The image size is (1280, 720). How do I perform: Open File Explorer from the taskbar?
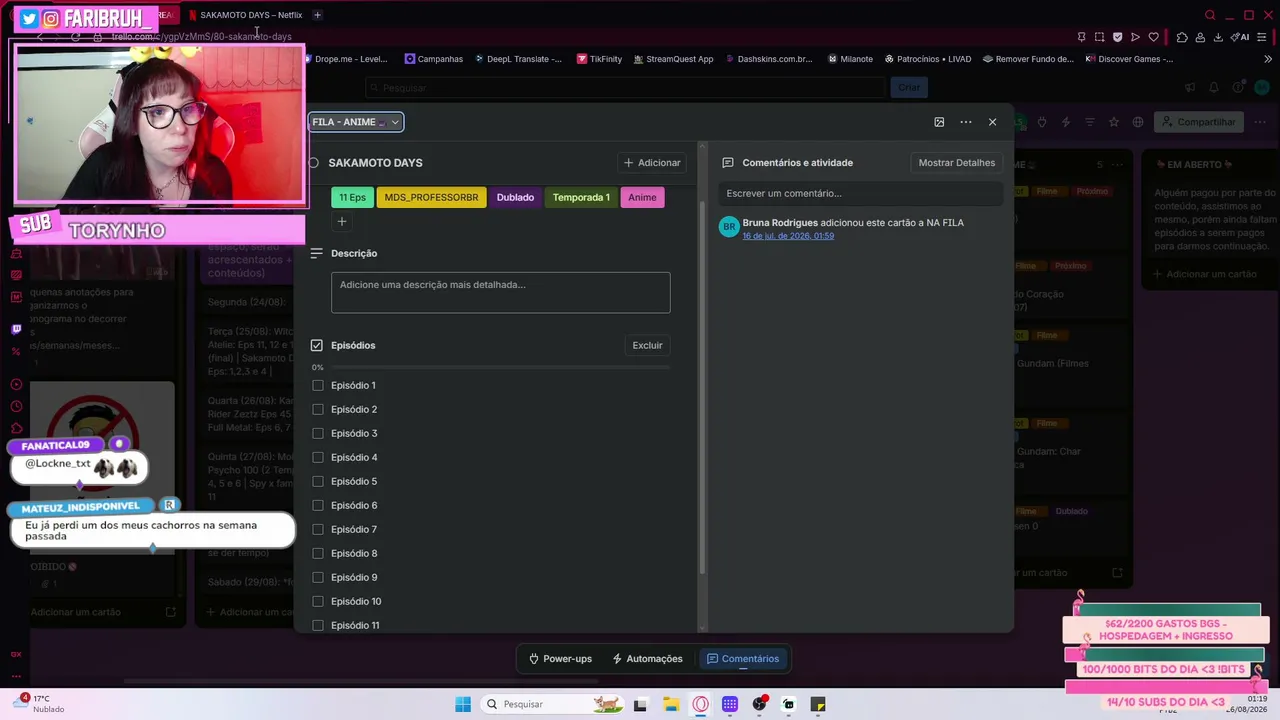(671, 704)
